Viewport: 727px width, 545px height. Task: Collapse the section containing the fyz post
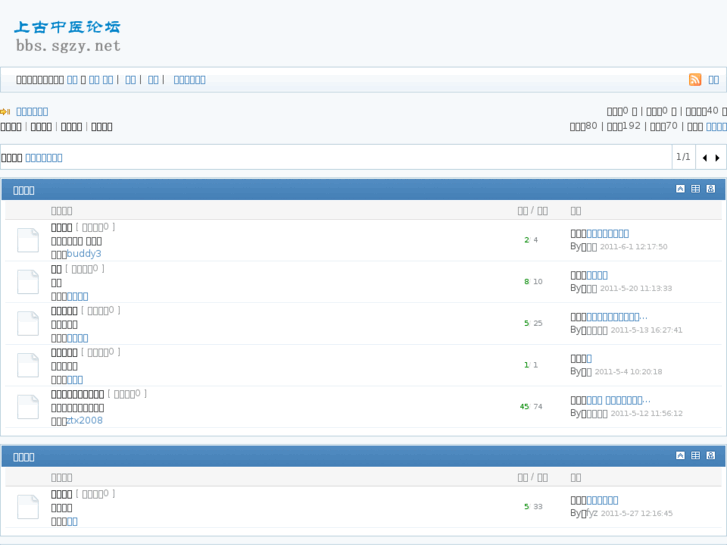[x=680, y=455]
